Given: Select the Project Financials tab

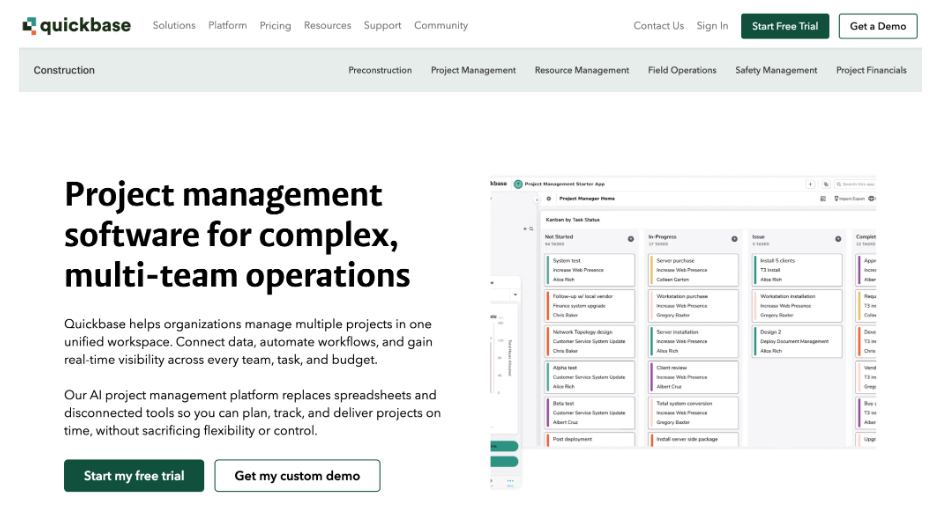Looking at the screenshot, I should [871, 70].
